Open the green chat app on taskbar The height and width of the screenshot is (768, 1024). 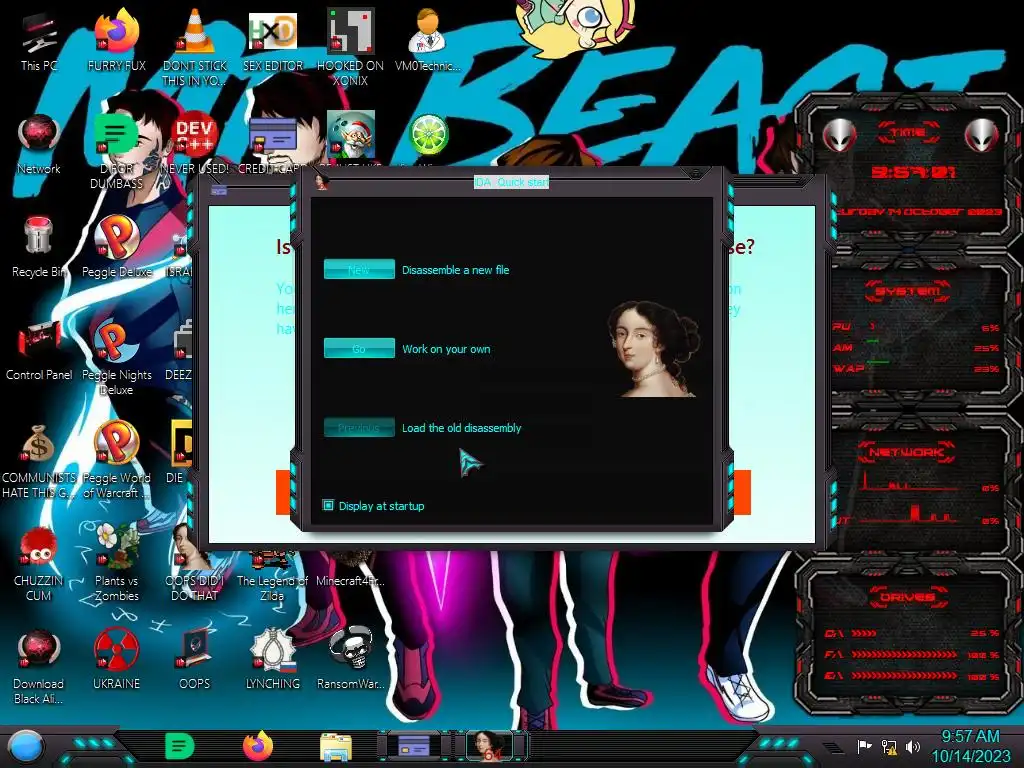pos(180,747)
